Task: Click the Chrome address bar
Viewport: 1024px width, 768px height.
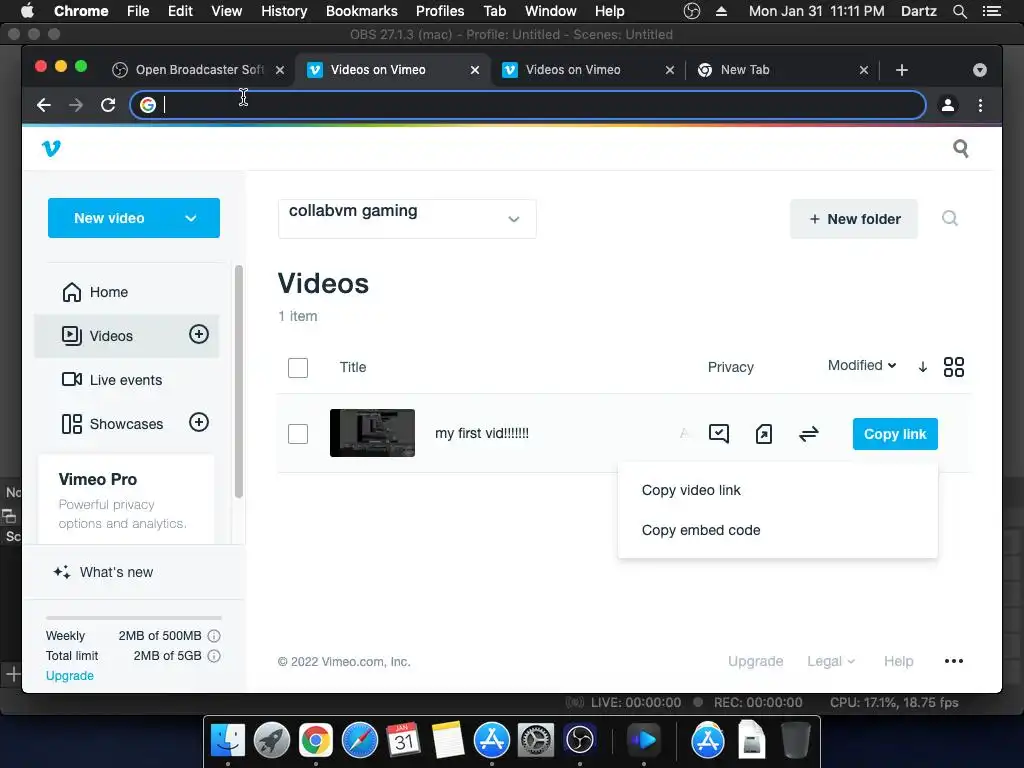Action: 528,105
